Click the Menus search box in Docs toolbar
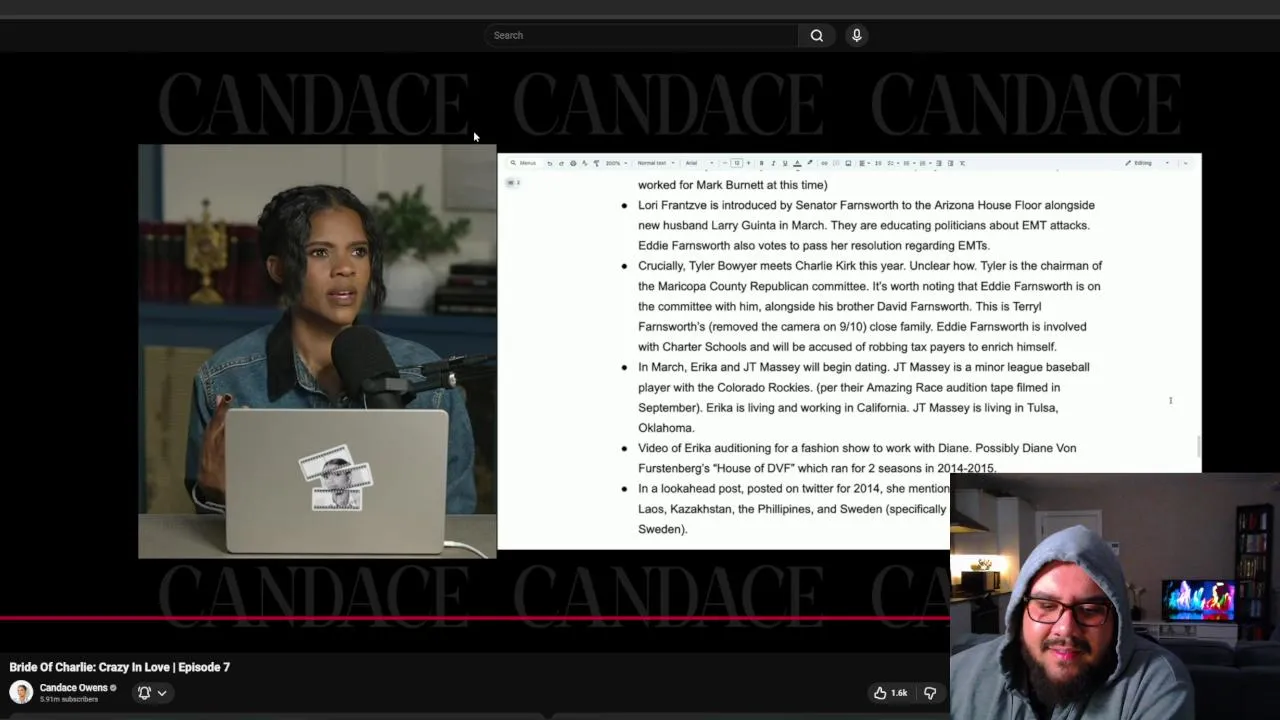This screenshot has height=720, width=1280. click(x=523, y=163)
